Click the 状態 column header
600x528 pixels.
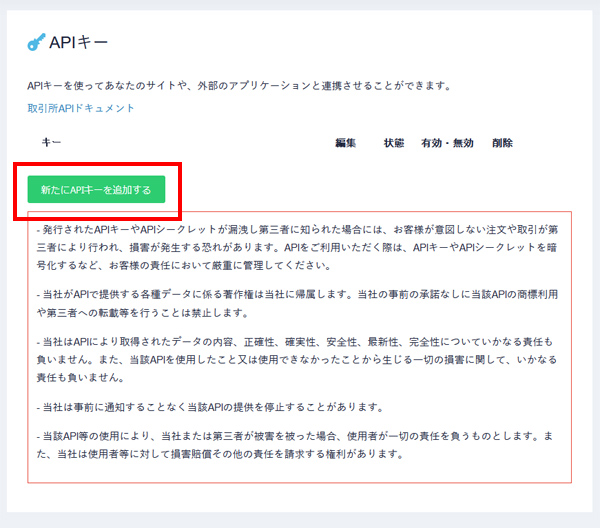tap(394, 143)
